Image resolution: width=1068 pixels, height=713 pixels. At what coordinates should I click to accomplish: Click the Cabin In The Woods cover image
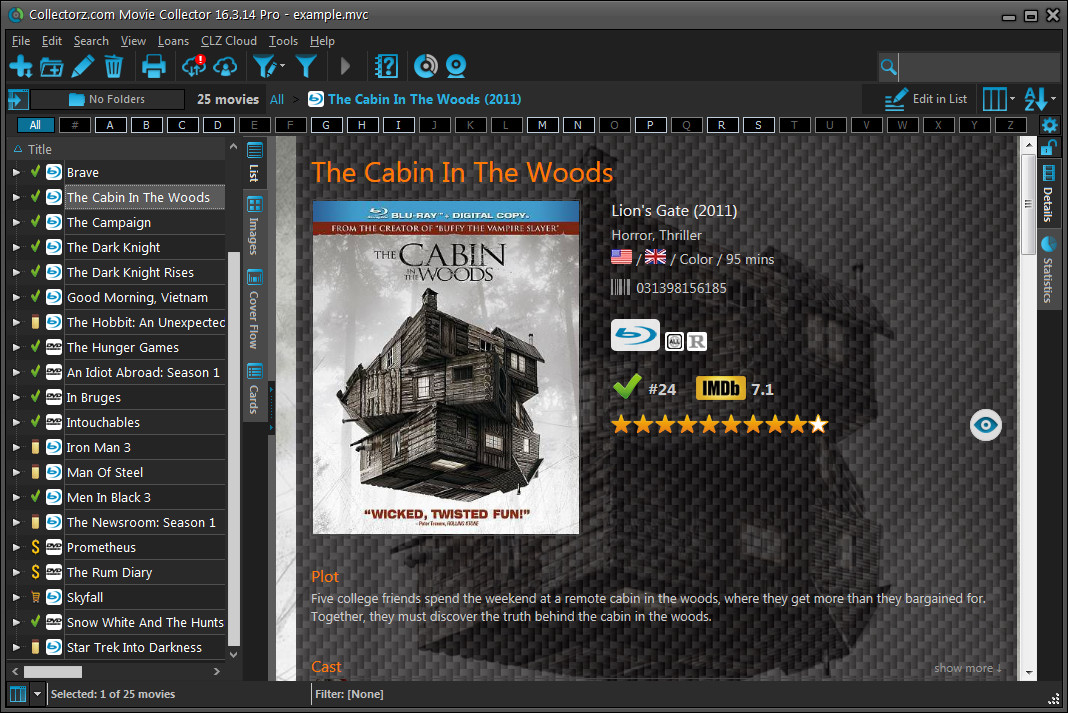point(446,368)
